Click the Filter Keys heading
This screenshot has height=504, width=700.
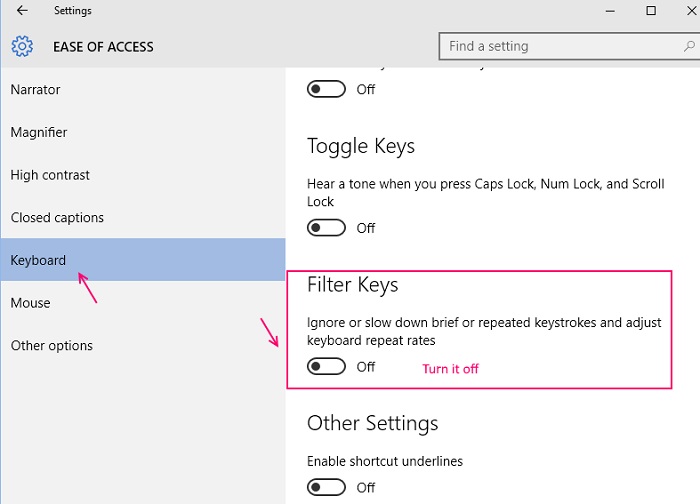click(x=352, y=285)
